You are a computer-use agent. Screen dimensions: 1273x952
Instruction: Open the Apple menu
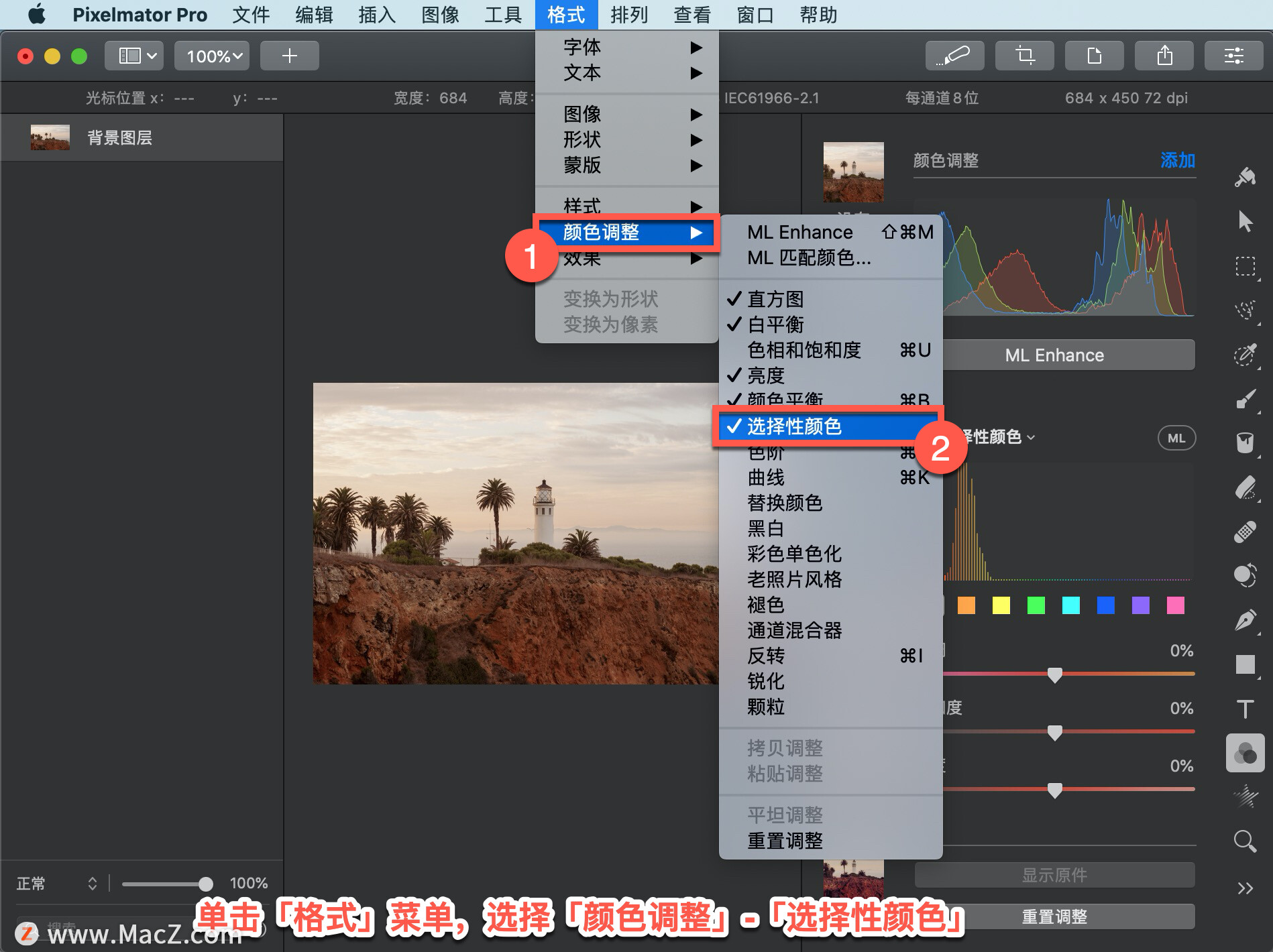tap(37, 14)
